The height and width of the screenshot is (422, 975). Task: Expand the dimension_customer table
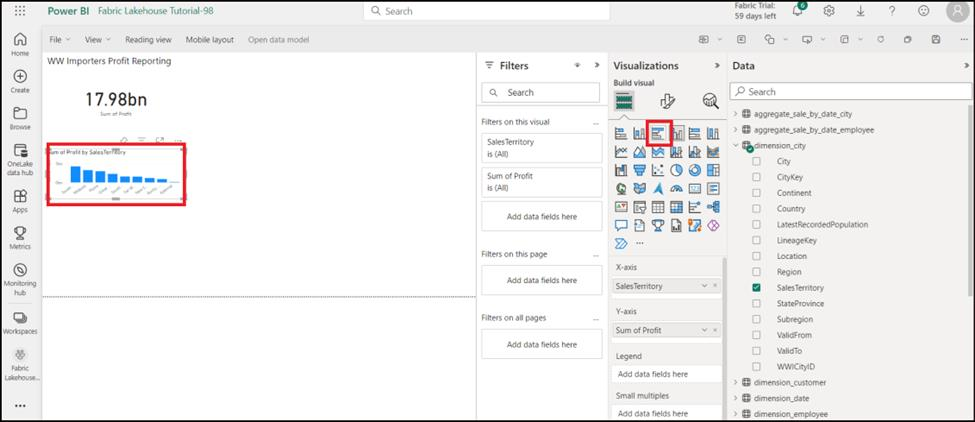[x=736, y=382]
